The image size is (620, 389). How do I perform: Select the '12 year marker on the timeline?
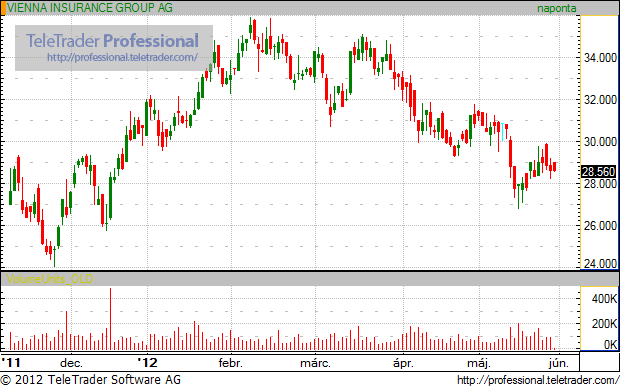click(x=147, y=363)
